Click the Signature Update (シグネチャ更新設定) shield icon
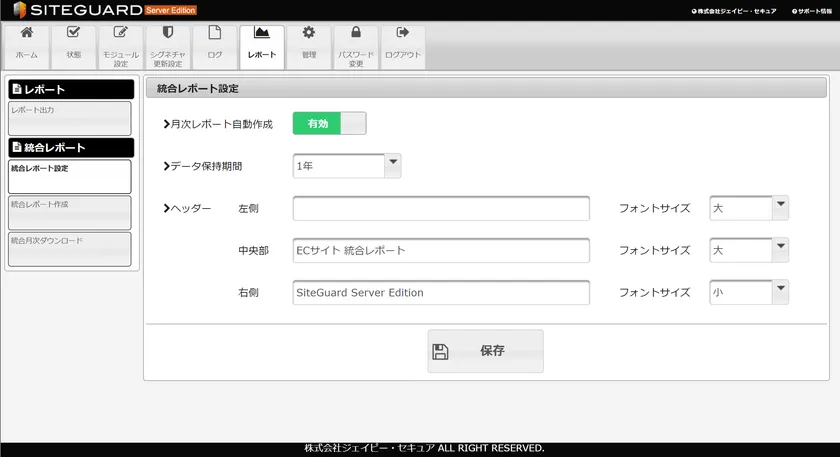 coord(167,33)
